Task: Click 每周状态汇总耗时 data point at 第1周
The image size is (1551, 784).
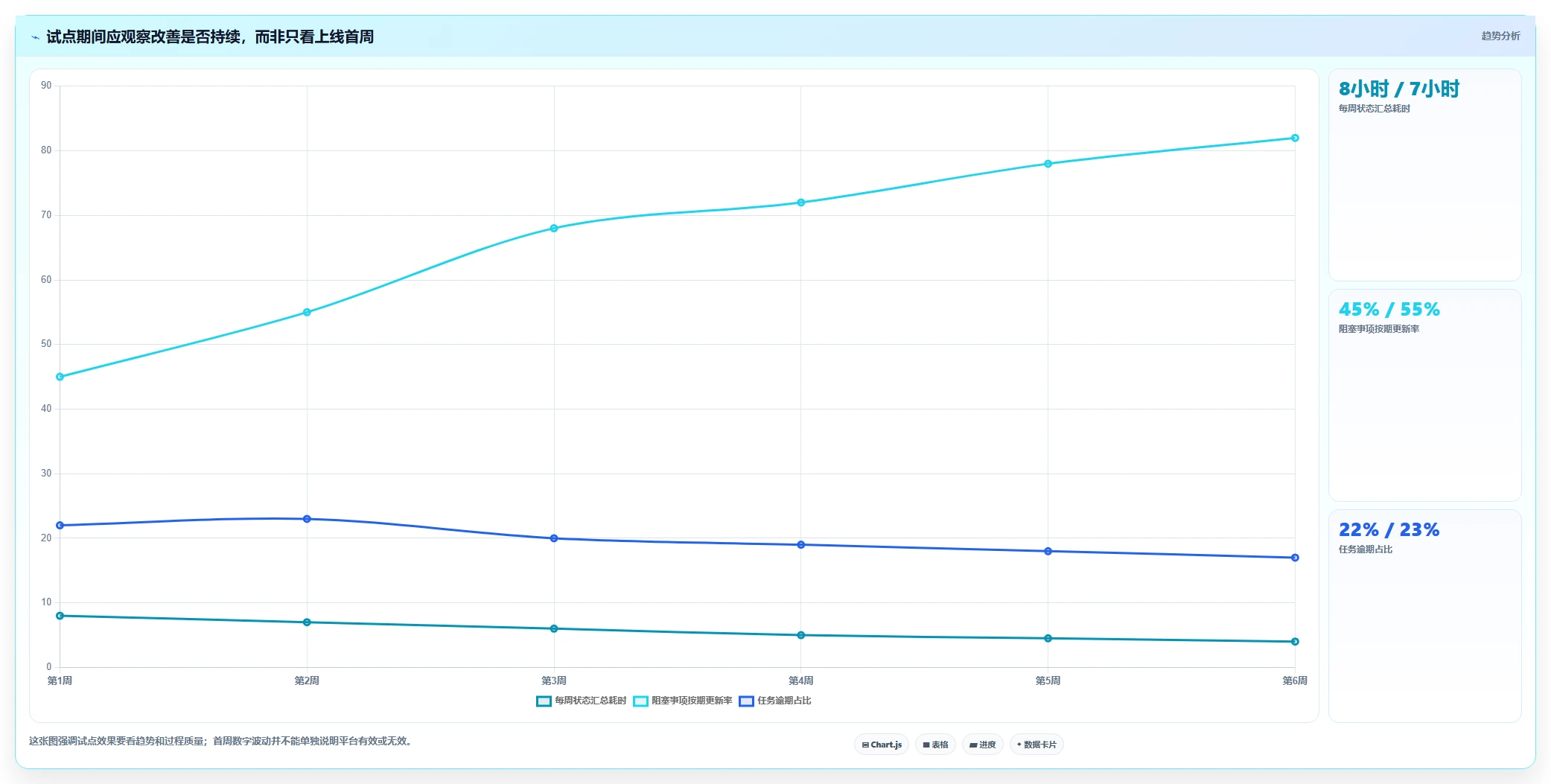Action: [60, 616]
